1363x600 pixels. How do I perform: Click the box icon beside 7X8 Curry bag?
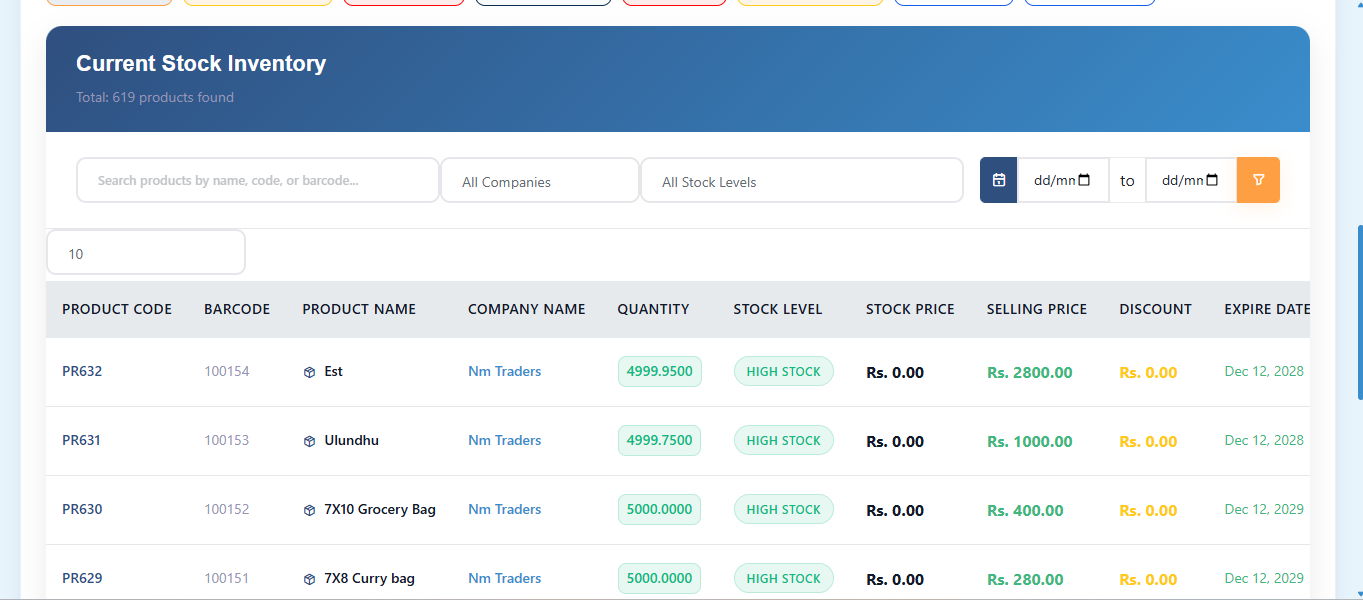tap(309, 579)
